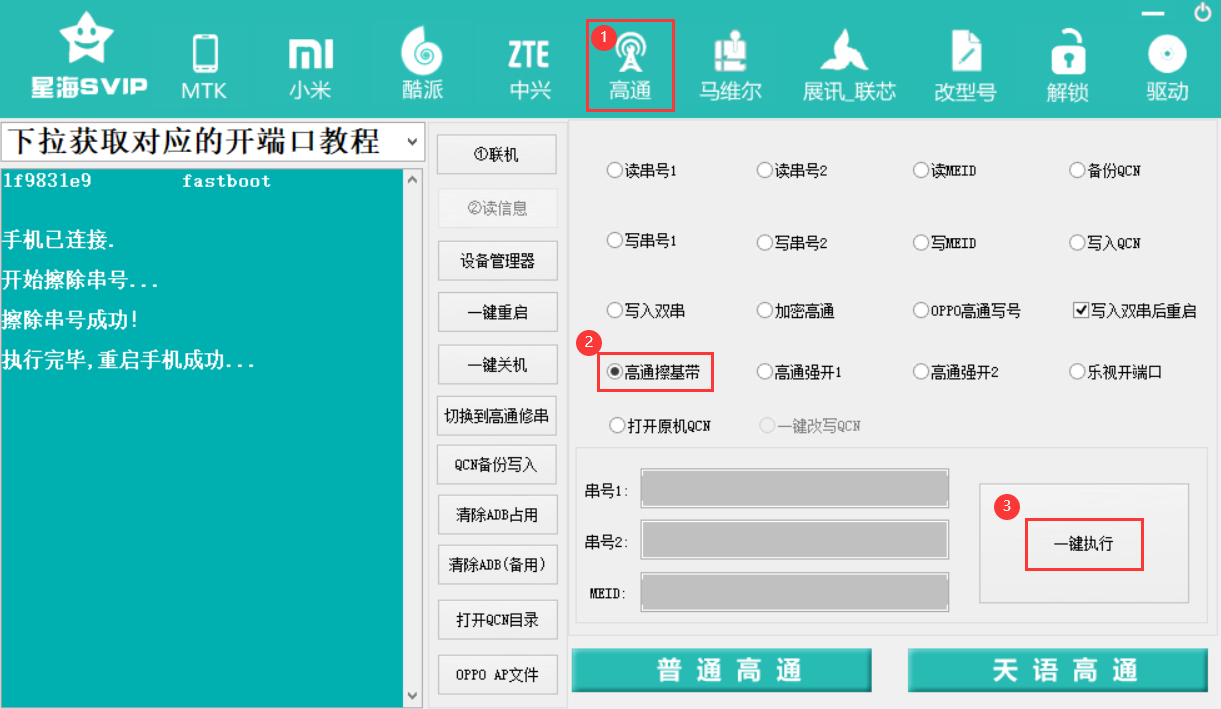This screenshot has width=1221, height=709.
Task: Select the 高通强开1 radio option
Action: coord(800,372)
